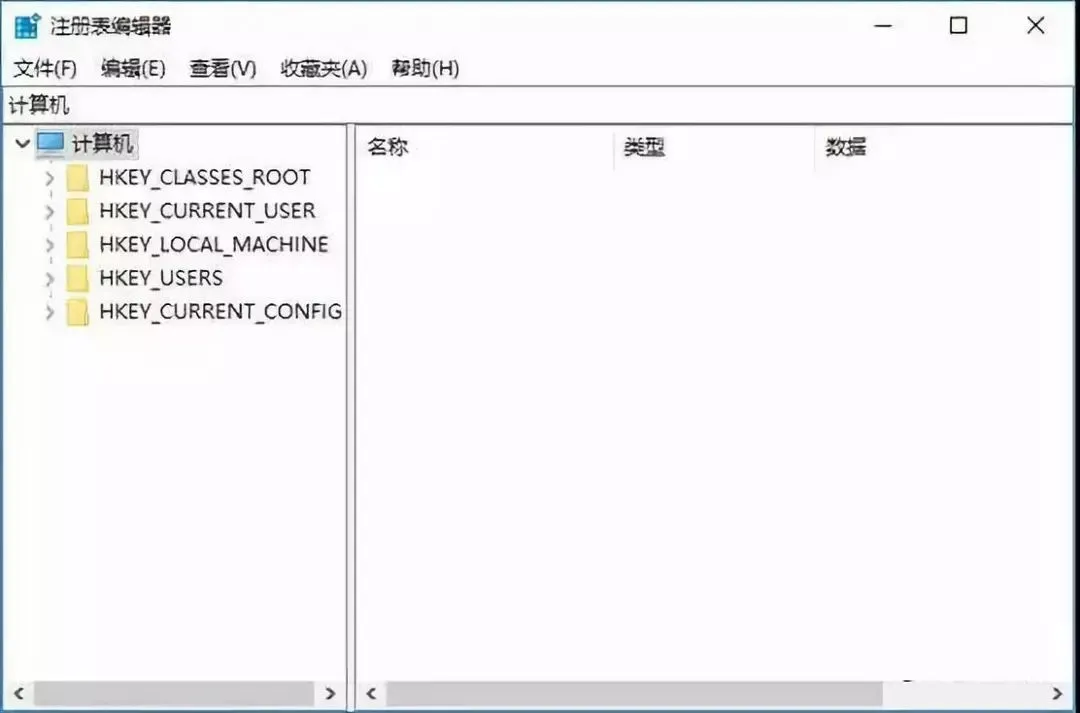
Task: Sort by the 数据 column header
Action: tap(845, 146)
